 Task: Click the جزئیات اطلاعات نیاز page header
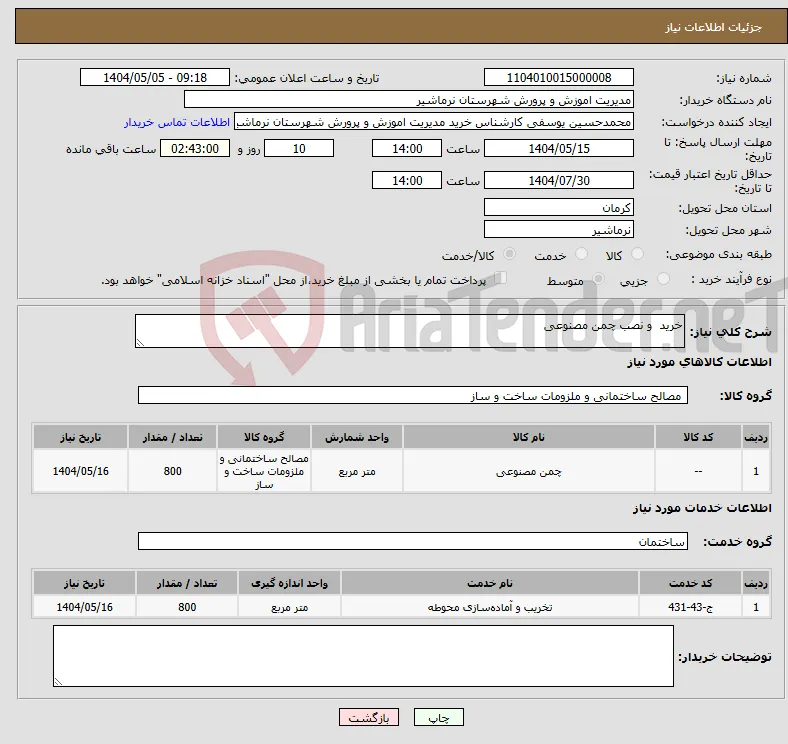(x=713, y=27)
